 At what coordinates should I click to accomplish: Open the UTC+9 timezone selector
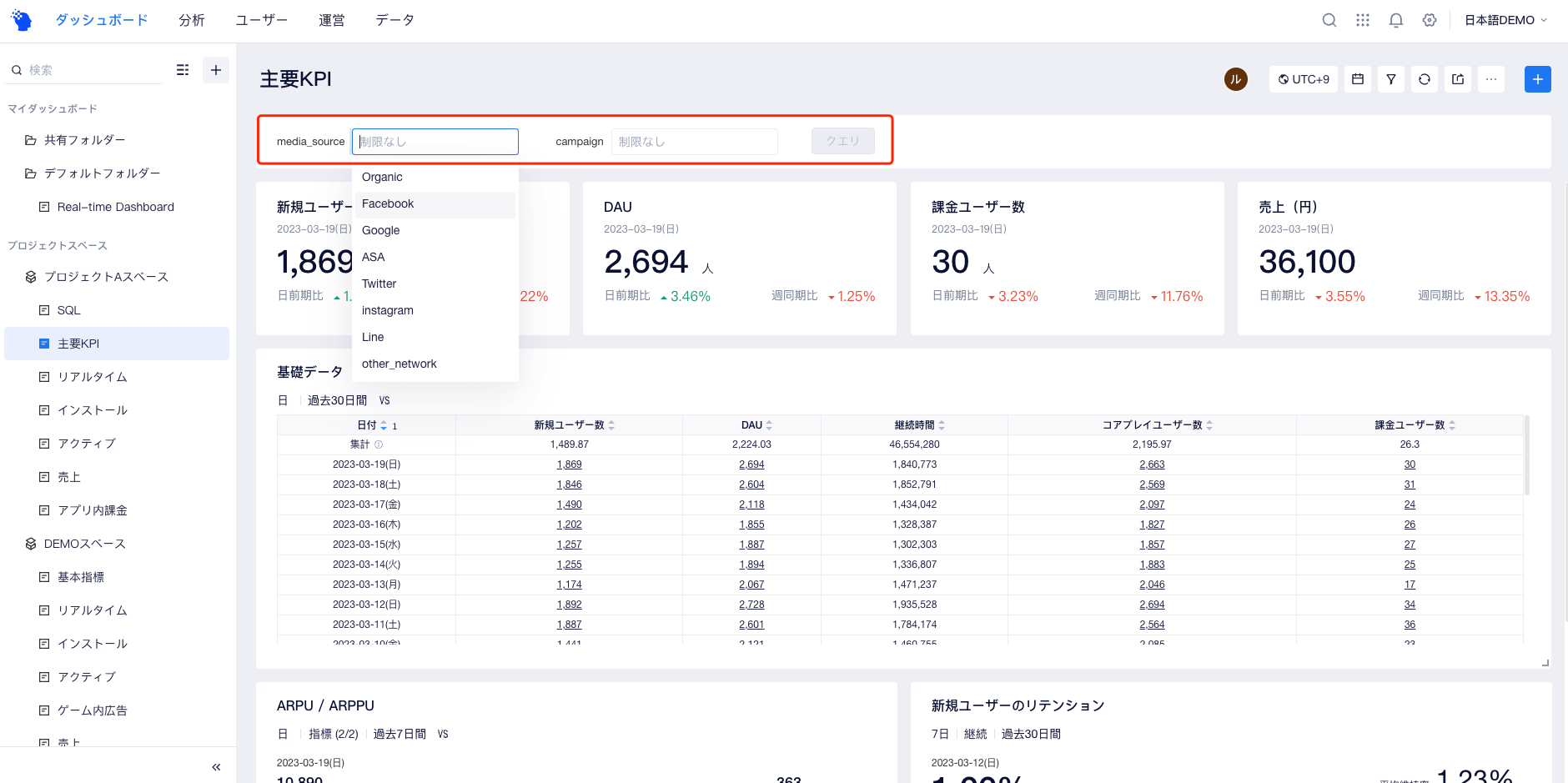1304,79
